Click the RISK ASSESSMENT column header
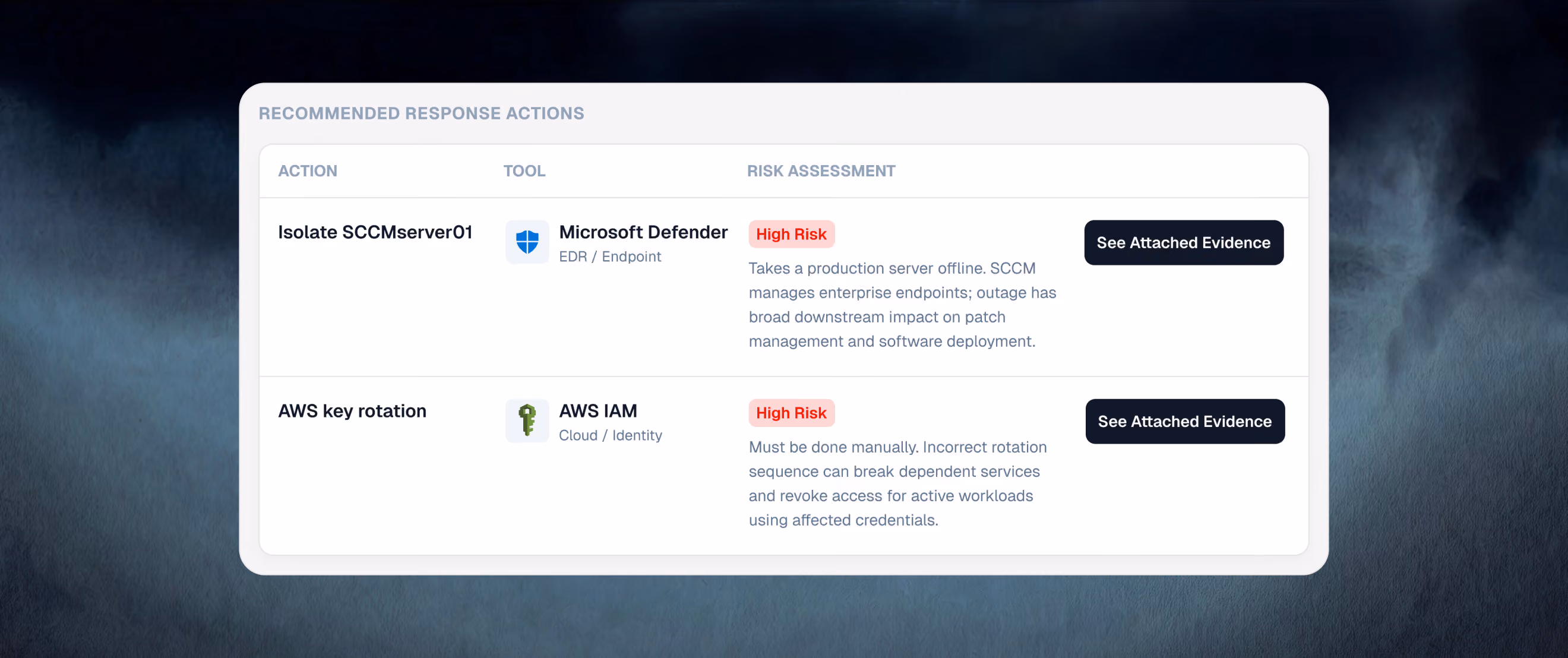This screenshot has height=658, width=1568. point(821,171)
